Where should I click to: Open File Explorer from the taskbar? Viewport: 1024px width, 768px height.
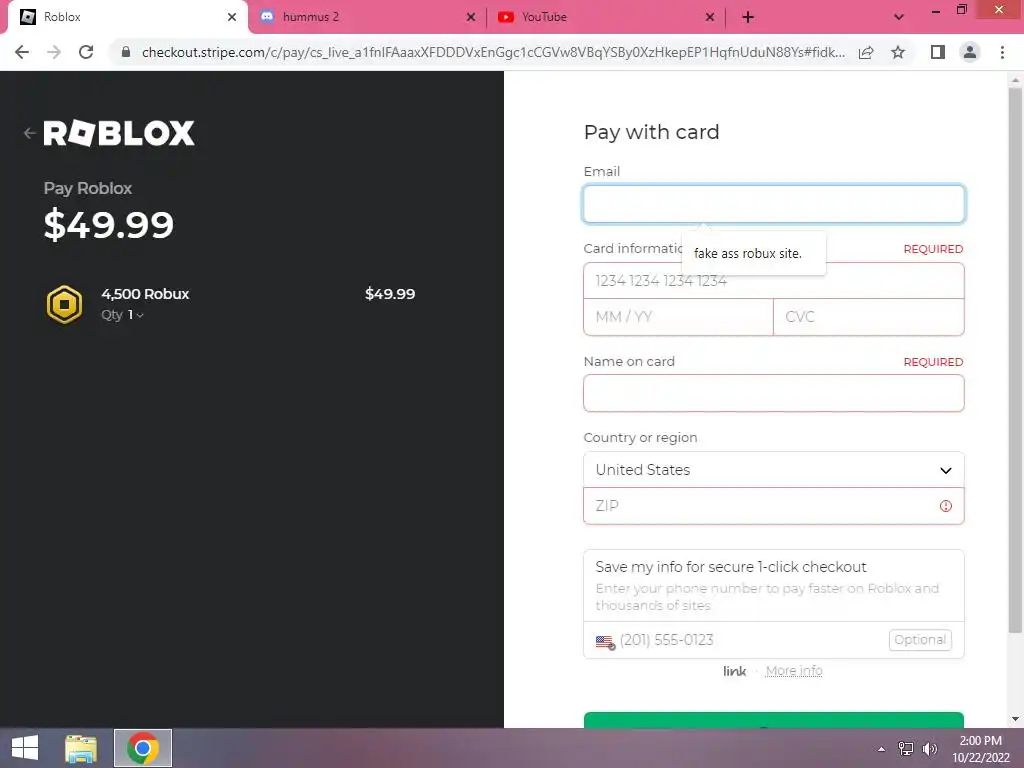coord(81,748)
